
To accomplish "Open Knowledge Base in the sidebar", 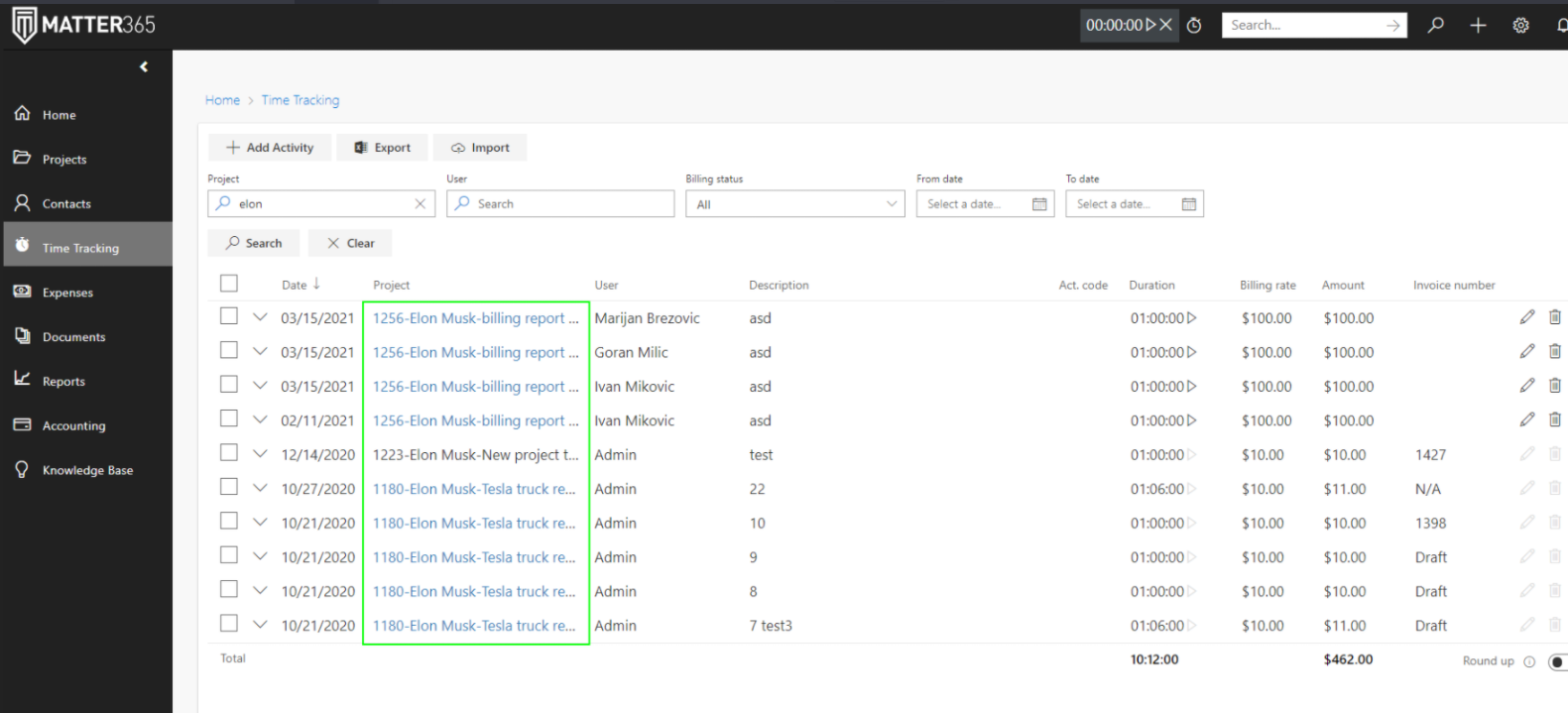I will coord(86,470).
